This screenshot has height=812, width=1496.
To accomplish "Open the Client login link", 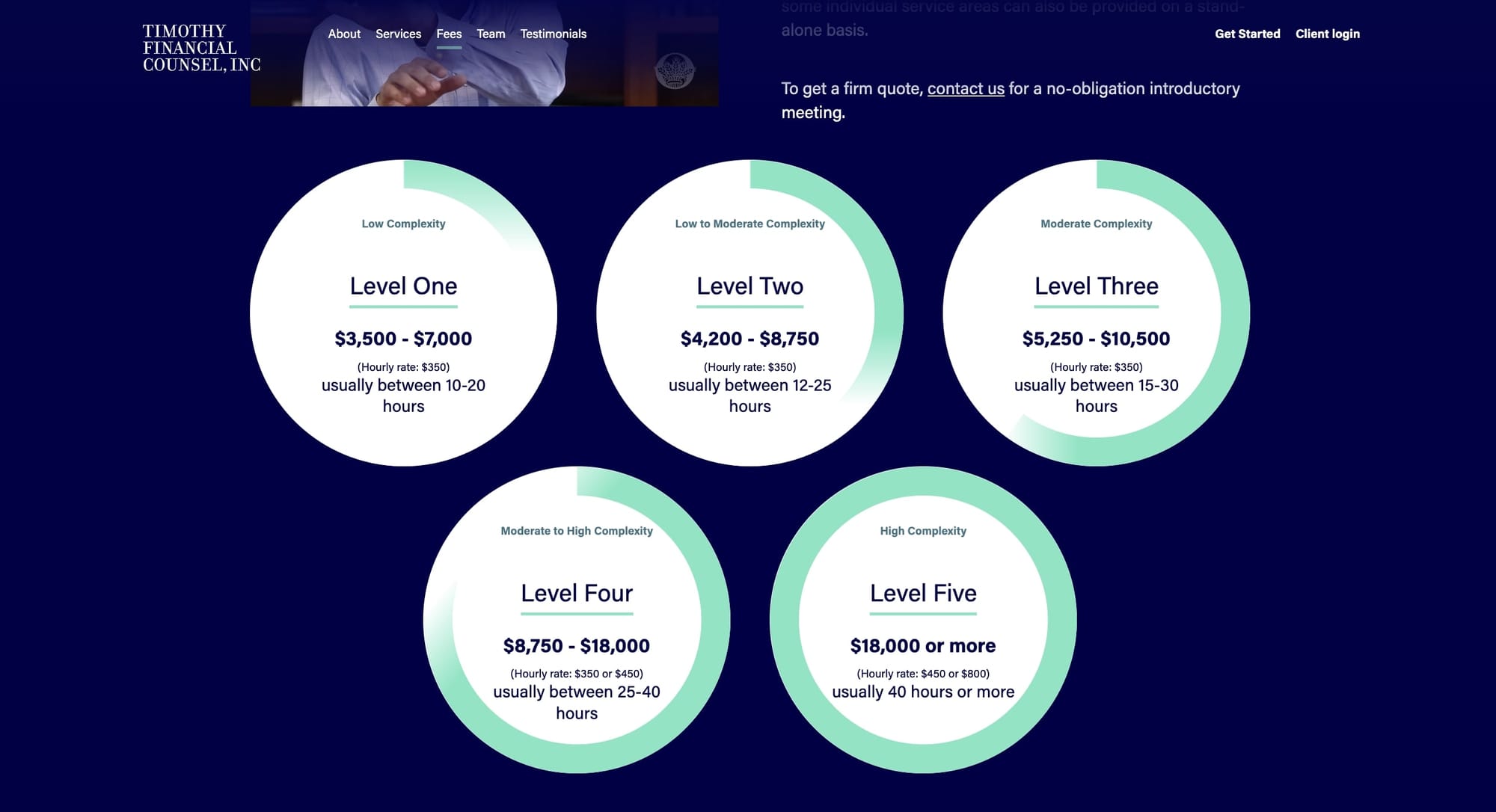I will (1327, 34).
